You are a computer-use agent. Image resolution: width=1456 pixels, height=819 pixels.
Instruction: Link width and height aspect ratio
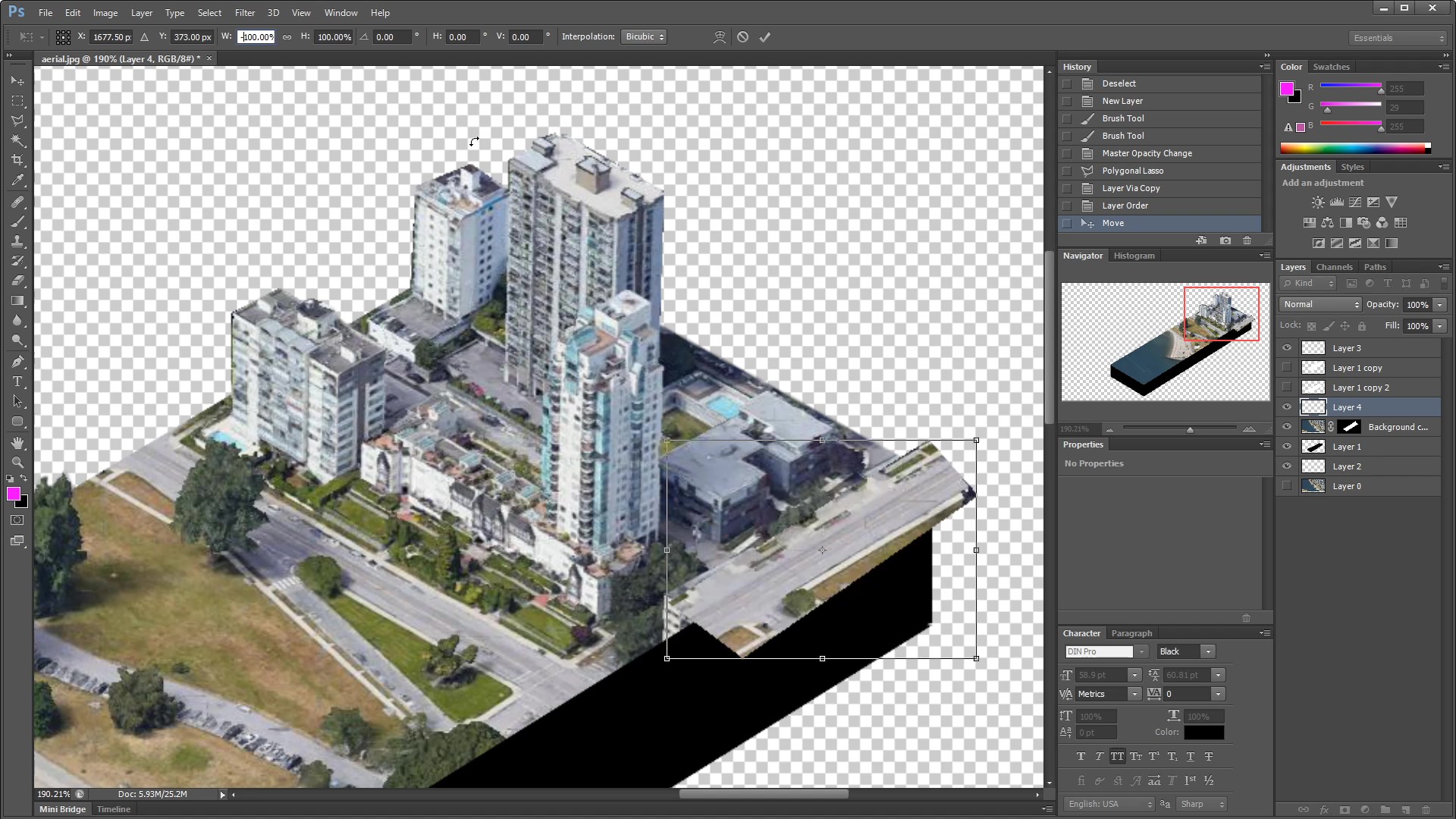(287, 36)
